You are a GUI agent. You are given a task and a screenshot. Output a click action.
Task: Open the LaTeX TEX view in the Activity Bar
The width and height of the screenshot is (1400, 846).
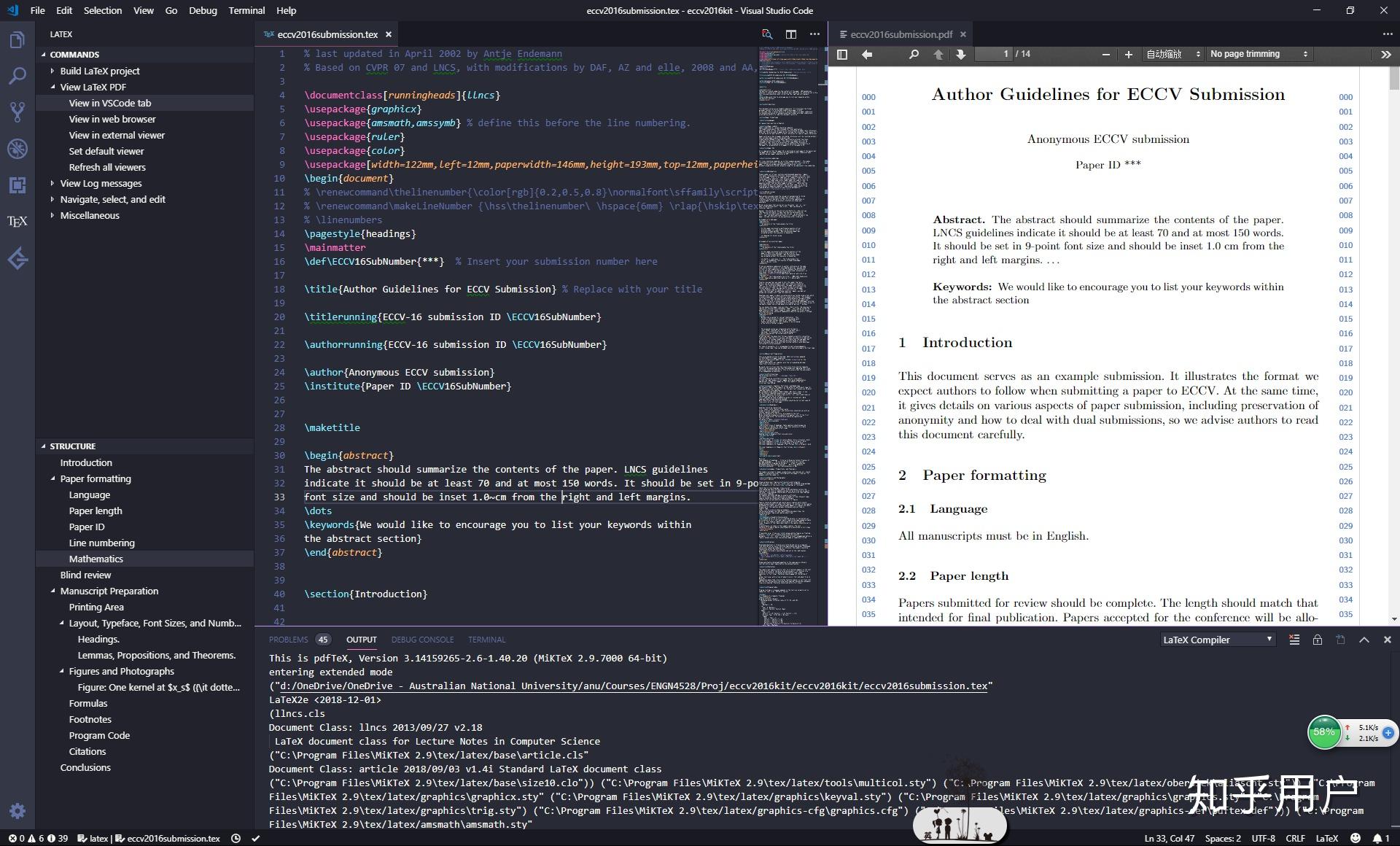[x=17, y=222]
